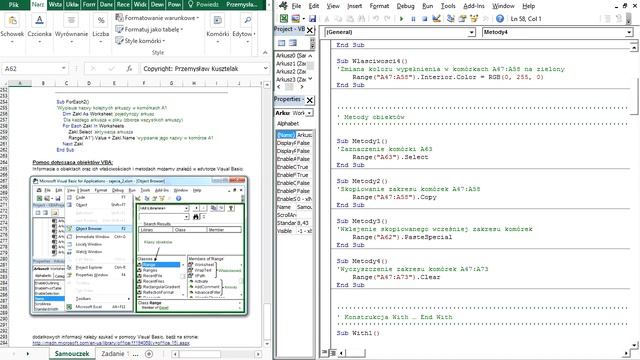Open the Metody4 procedure dropdown
The image size is (640, 360).
[x=629, y=32]
